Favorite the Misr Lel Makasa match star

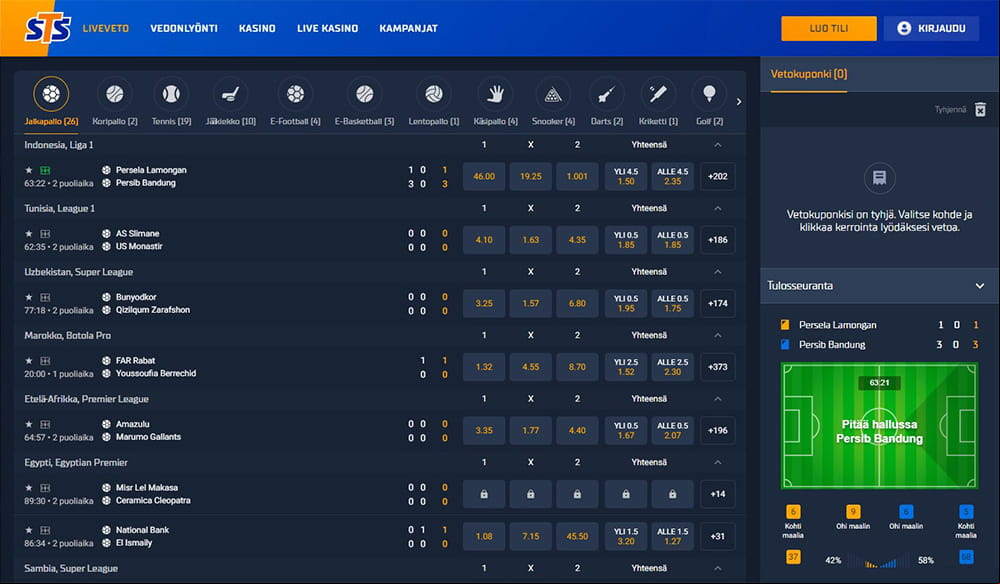pos(29,488)
